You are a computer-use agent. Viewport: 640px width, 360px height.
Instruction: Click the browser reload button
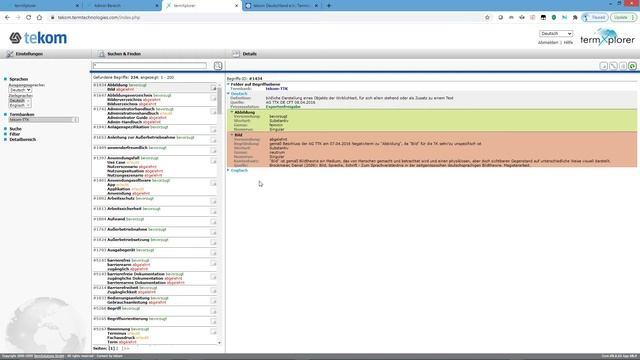[29, 18]
